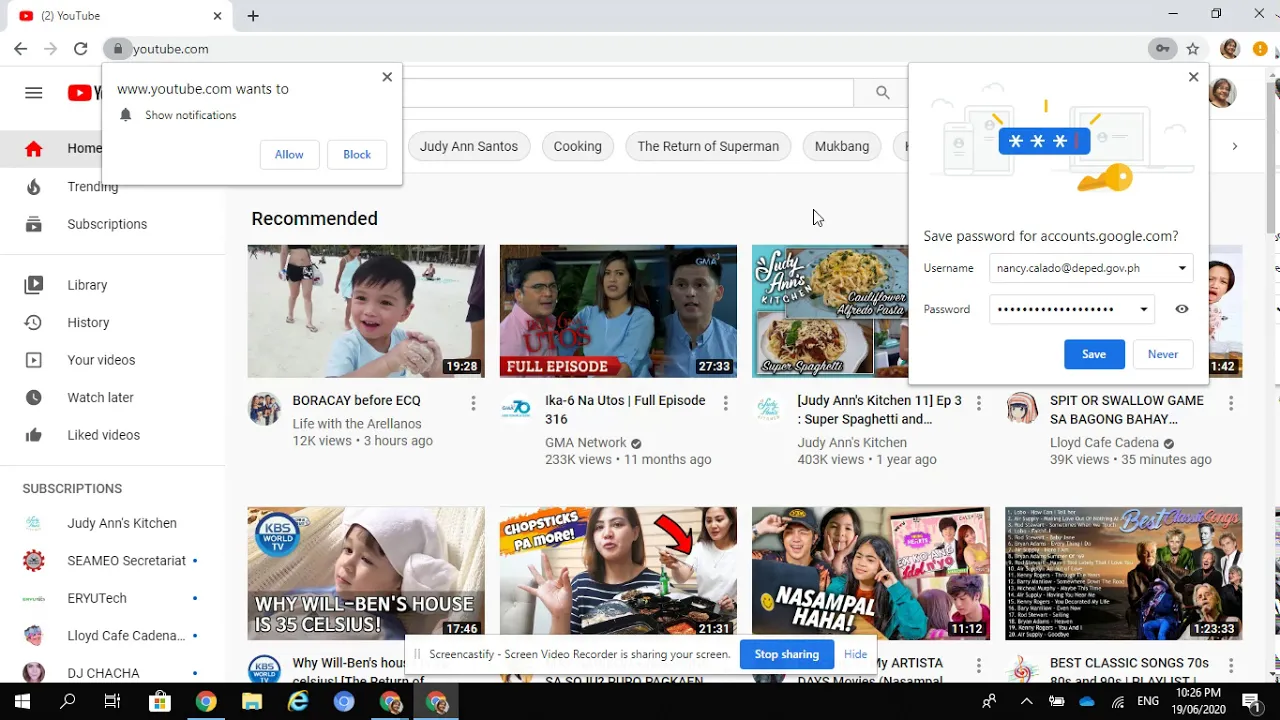The width and height of the screenshot is (1280, 720).
Task: Bookmark this page with star icon
Action: tap(1193, 49)
